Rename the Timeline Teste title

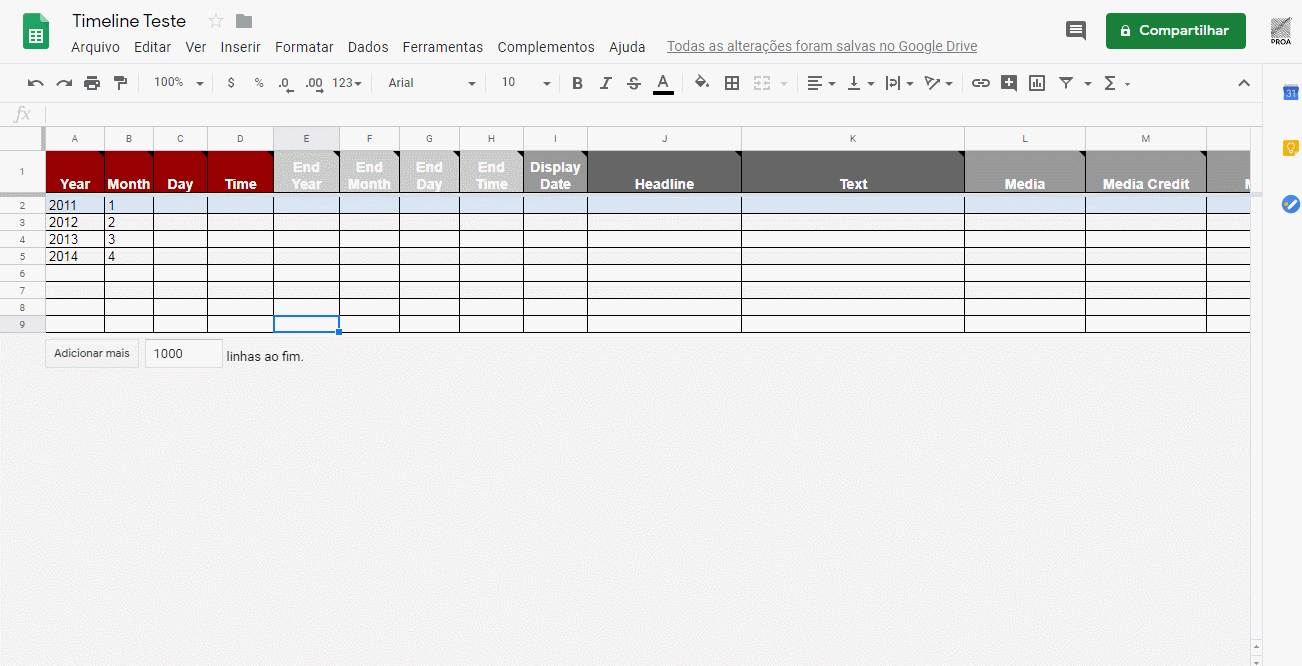tap(129, 21)
